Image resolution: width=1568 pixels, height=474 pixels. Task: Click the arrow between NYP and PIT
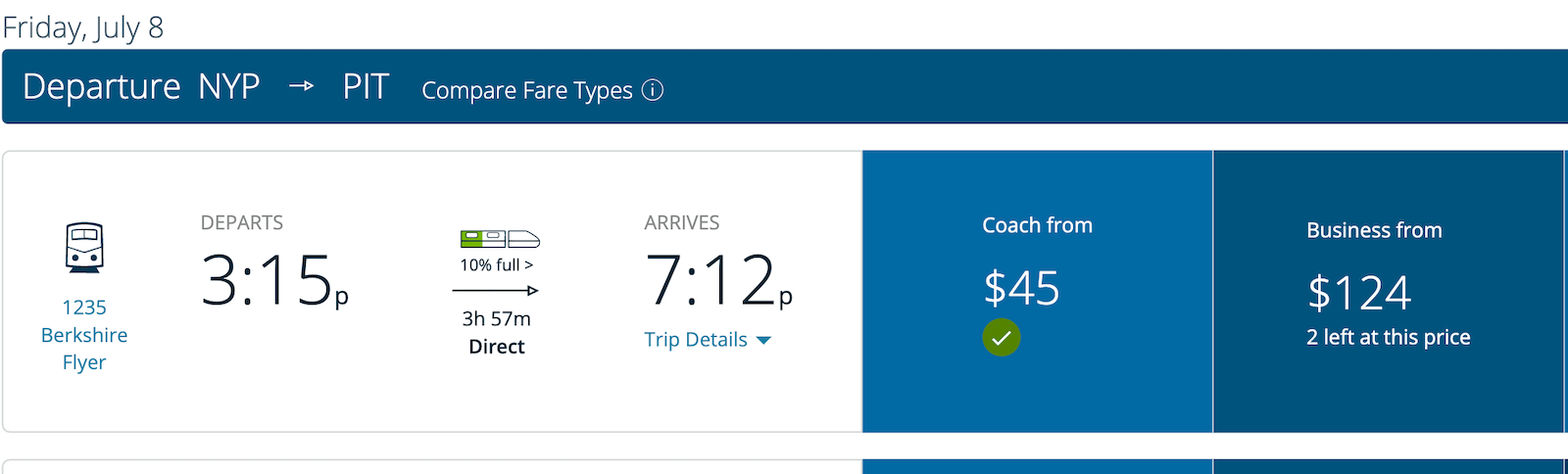click(301, 86)
